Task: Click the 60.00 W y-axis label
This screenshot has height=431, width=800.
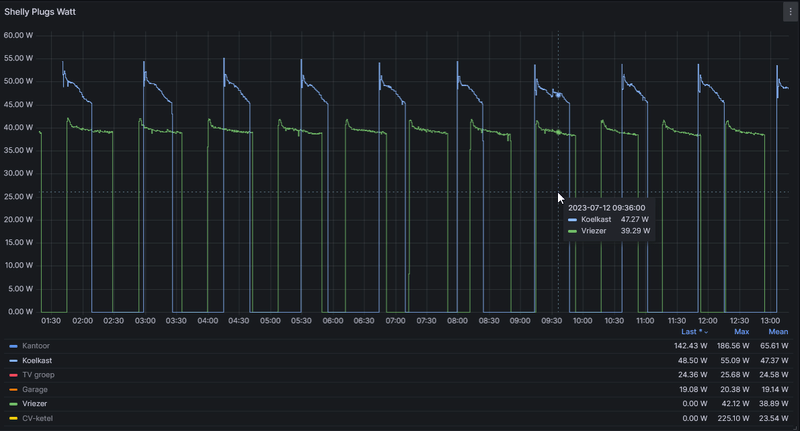Action: (x=18, y=35)
